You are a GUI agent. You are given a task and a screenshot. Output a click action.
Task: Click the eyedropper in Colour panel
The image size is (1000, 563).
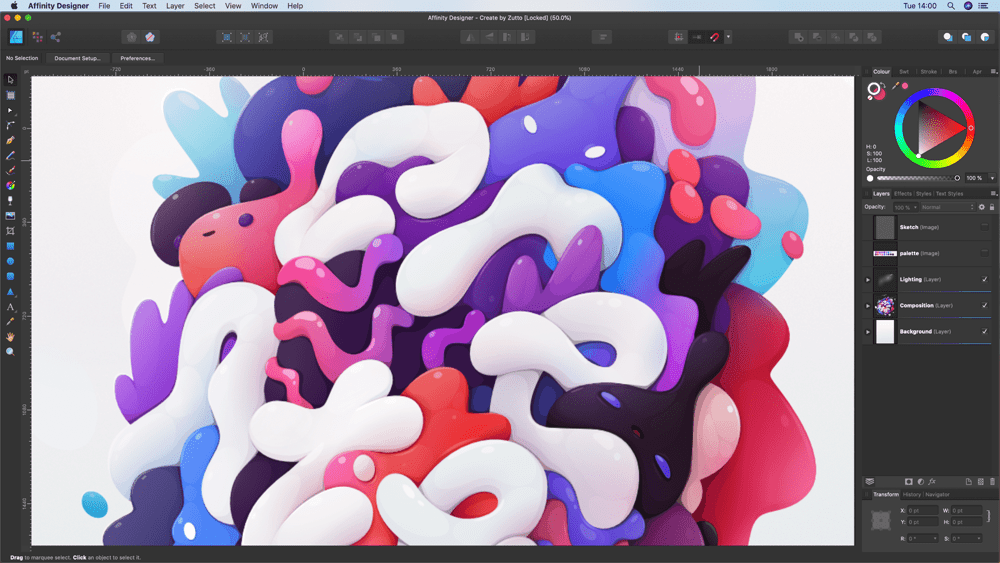(895, 86)
